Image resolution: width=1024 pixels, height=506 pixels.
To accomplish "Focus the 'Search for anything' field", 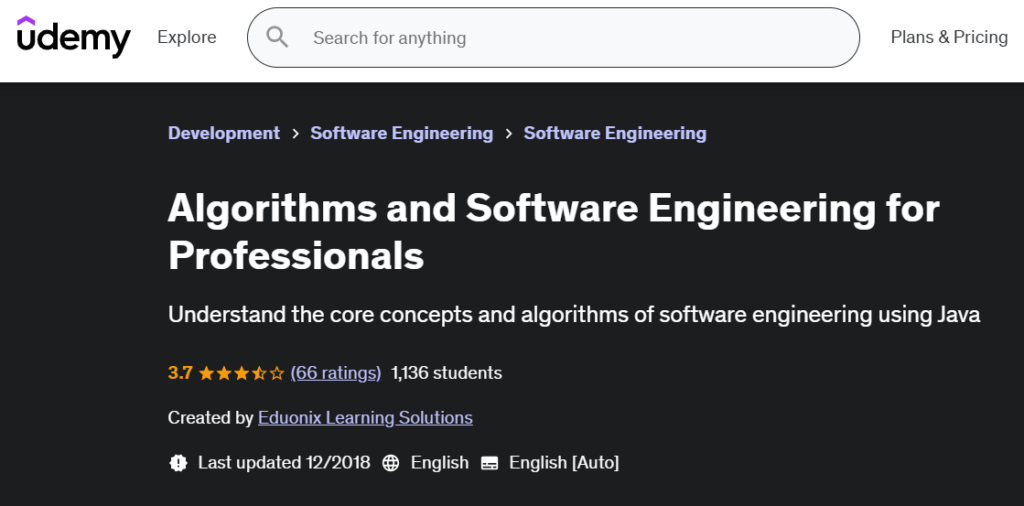I will (553, 37).
